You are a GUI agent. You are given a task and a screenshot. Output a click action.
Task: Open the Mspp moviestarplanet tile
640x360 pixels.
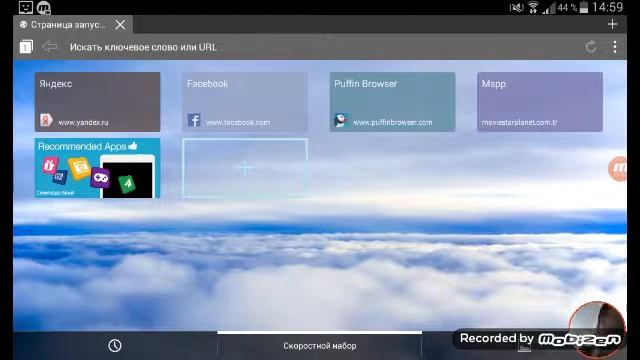(x=540, y=102)
